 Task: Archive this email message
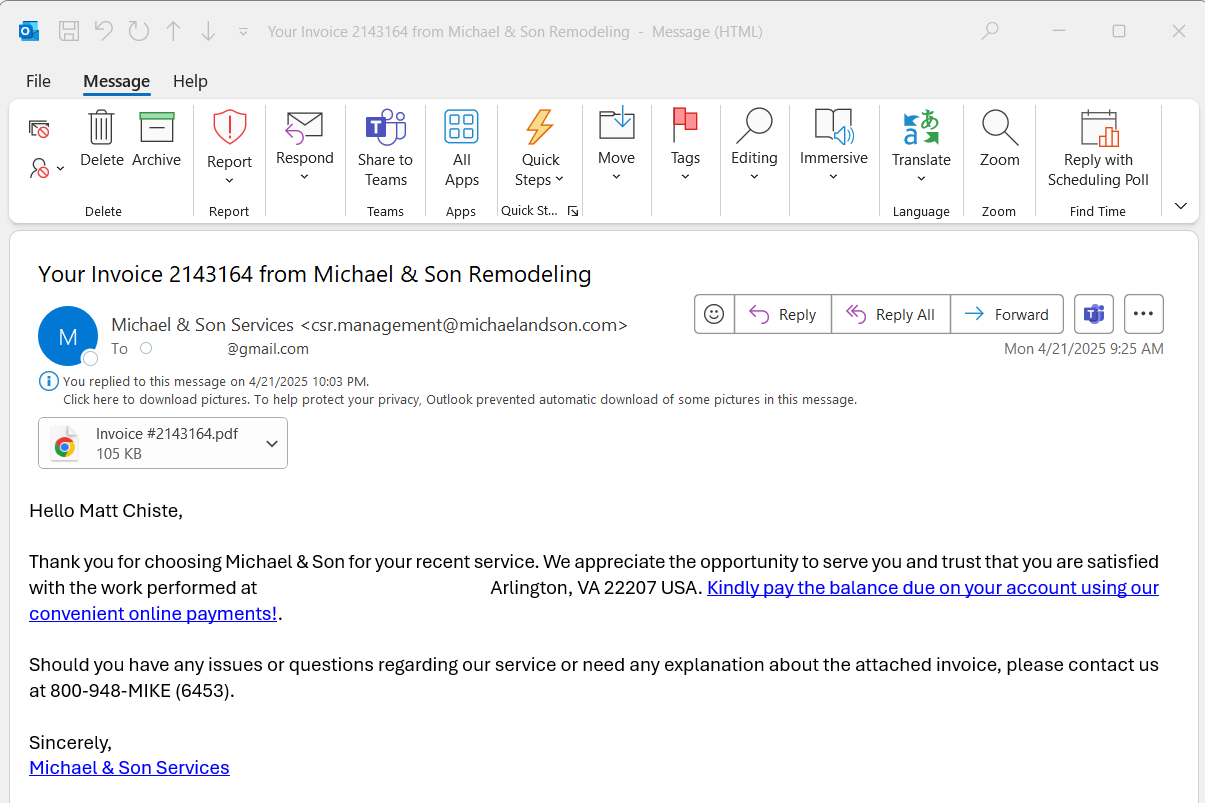point(157,130)
